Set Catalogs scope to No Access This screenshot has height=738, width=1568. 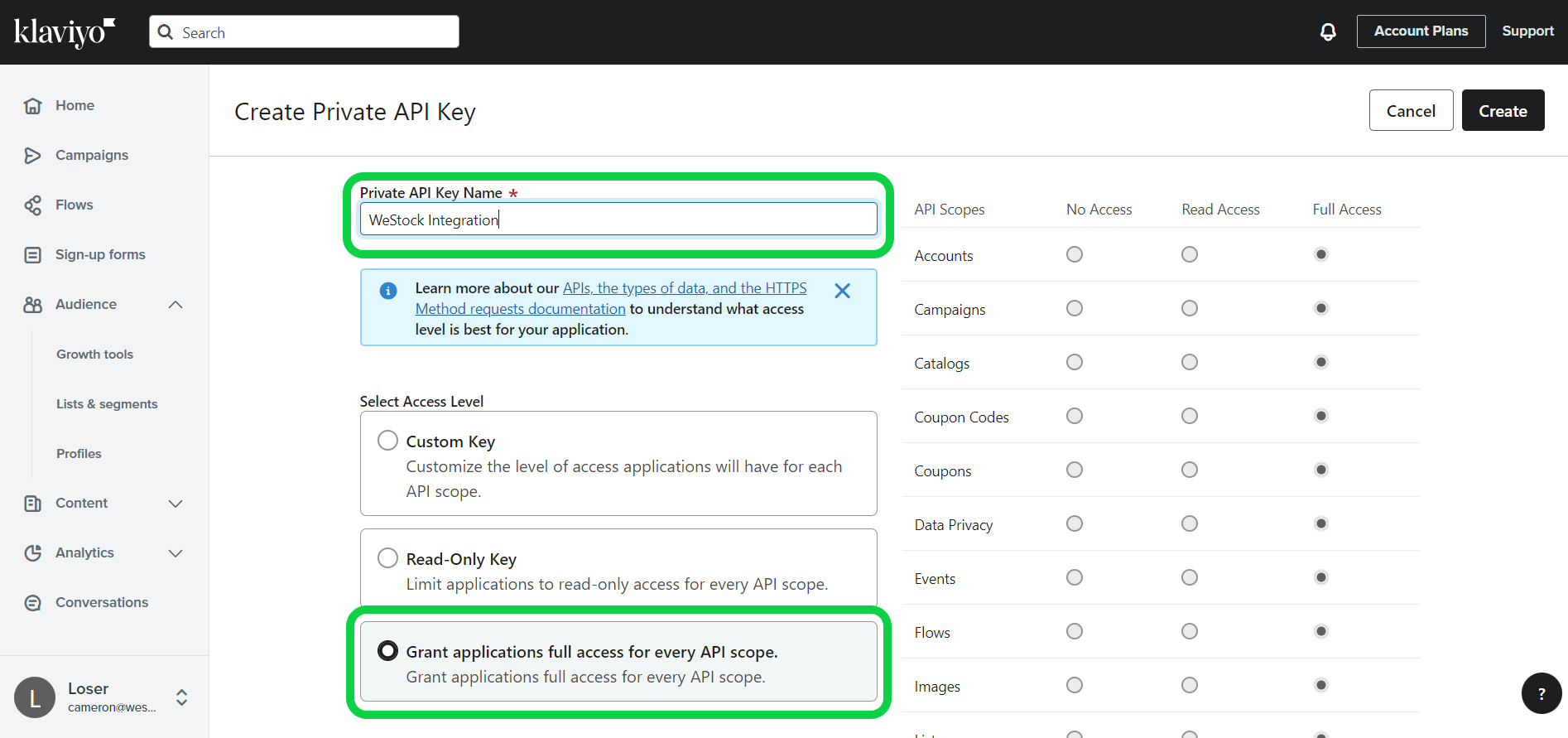pos(1075,362)
